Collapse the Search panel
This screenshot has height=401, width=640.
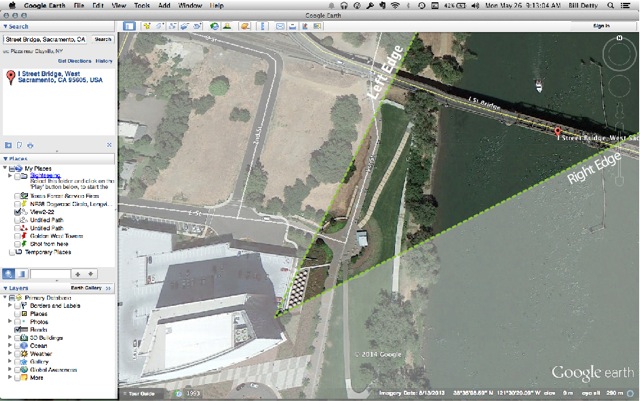click(x=5, y=27)
